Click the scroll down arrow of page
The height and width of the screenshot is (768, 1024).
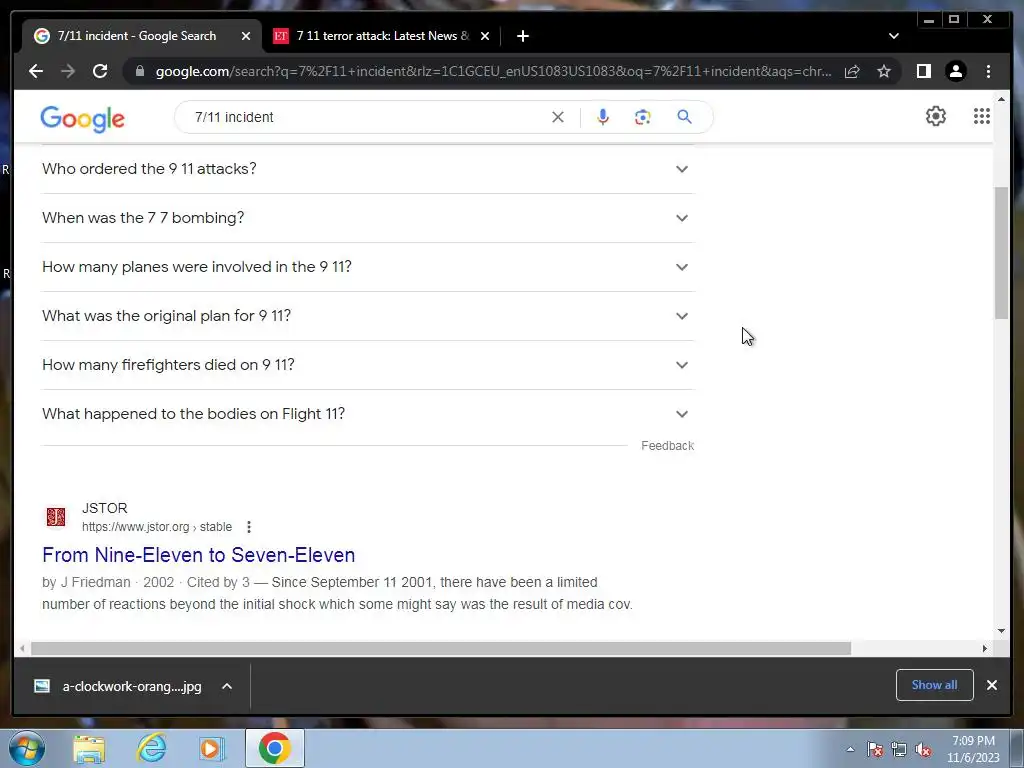click(x=1001, y=631)
